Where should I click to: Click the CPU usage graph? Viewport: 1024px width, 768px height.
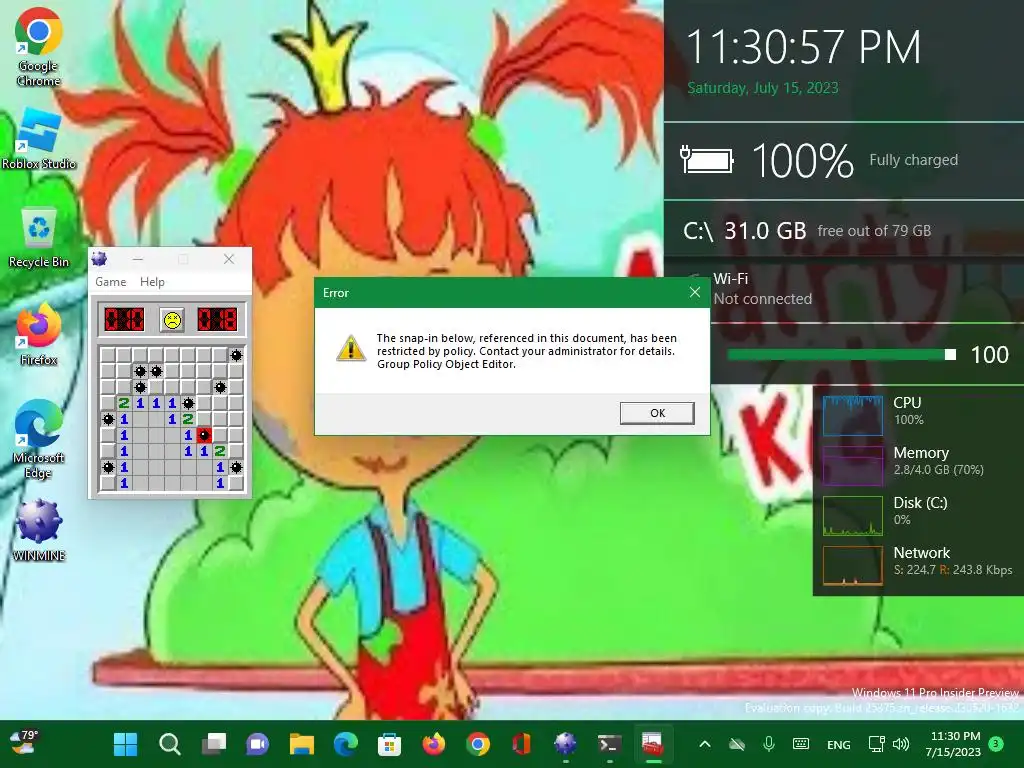click(x=853, y=415)
